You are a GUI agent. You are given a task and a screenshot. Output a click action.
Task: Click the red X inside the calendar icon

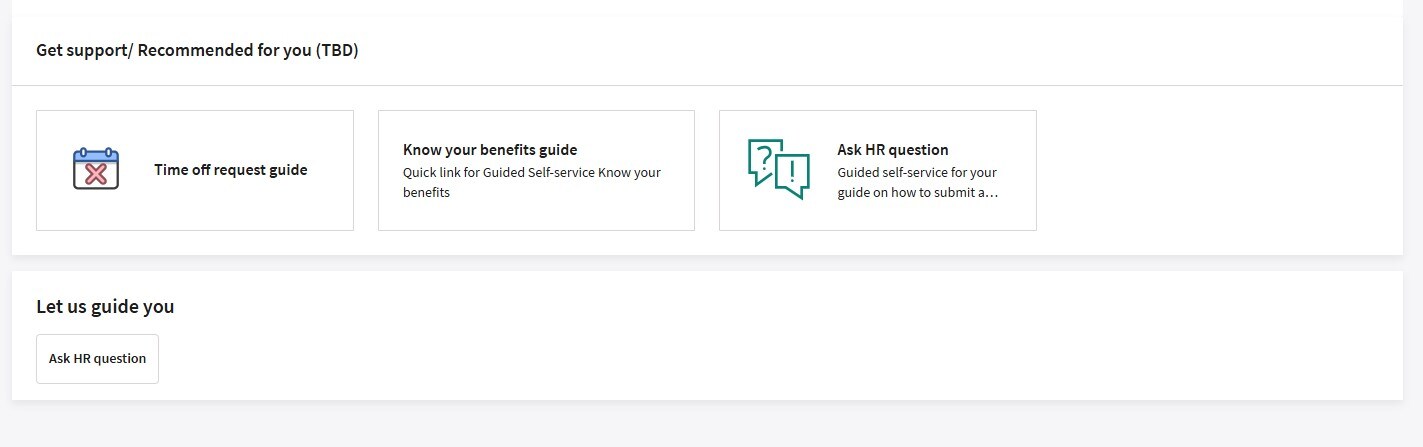click(96, 175)
